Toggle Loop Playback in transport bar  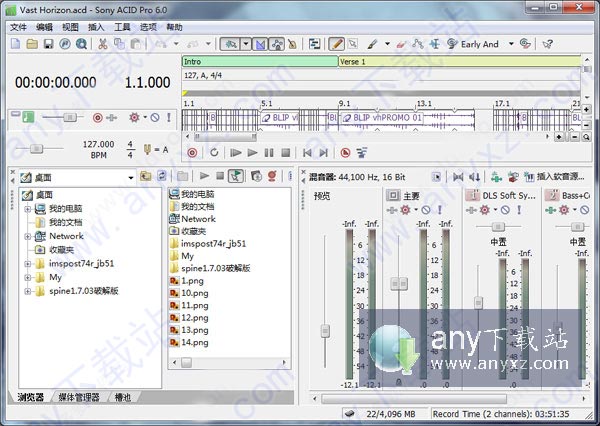click(214, 153)
